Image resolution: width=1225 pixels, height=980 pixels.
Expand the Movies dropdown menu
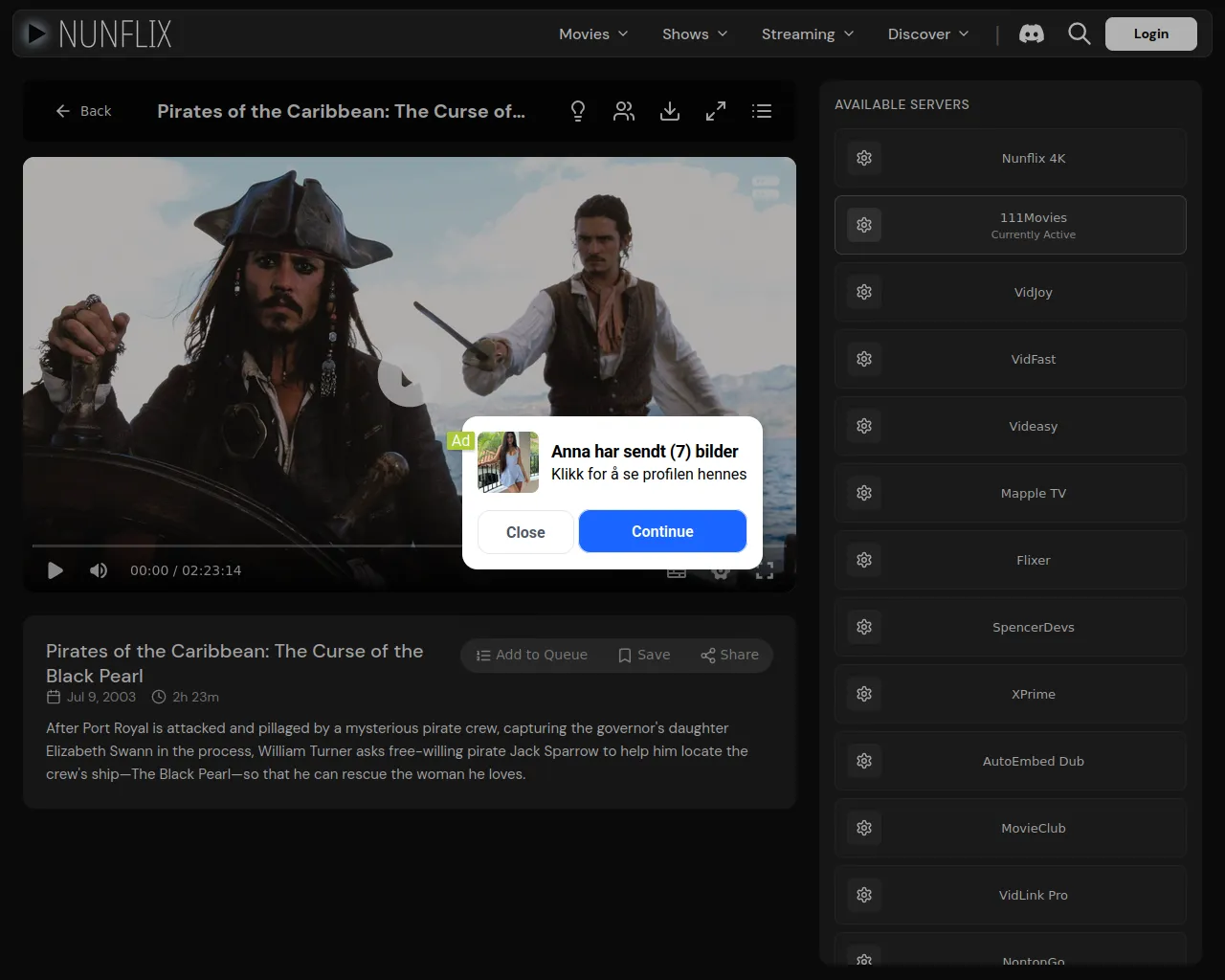point(593,34)
